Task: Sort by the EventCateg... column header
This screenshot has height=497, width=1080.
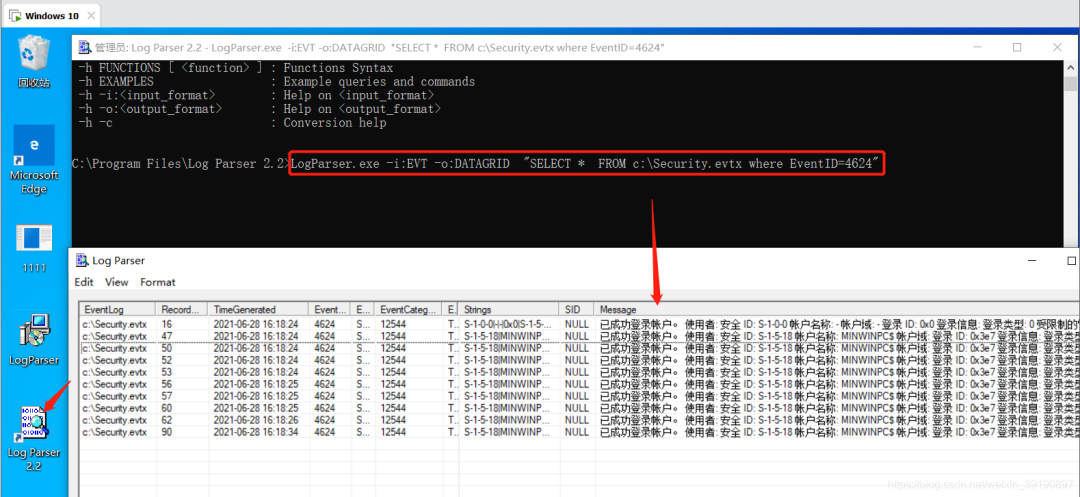Action: pos(409,310)
